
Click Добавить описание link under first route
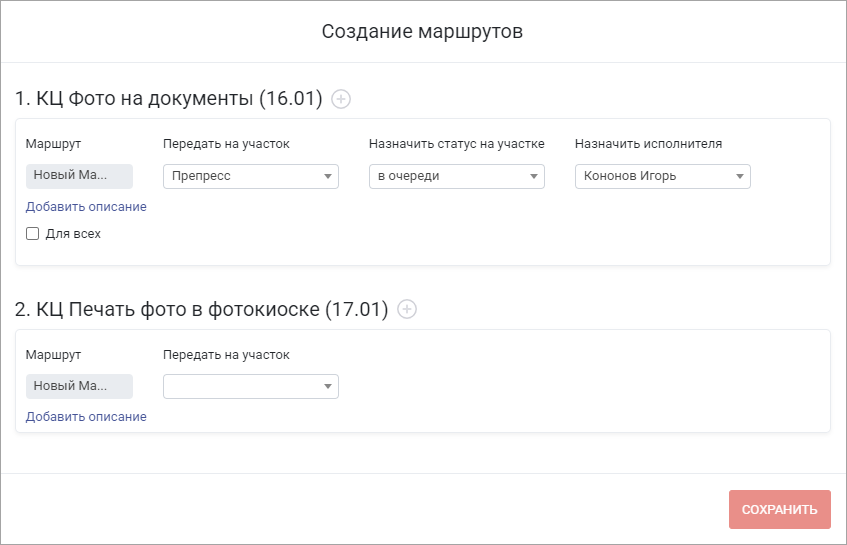pos(86,207)
